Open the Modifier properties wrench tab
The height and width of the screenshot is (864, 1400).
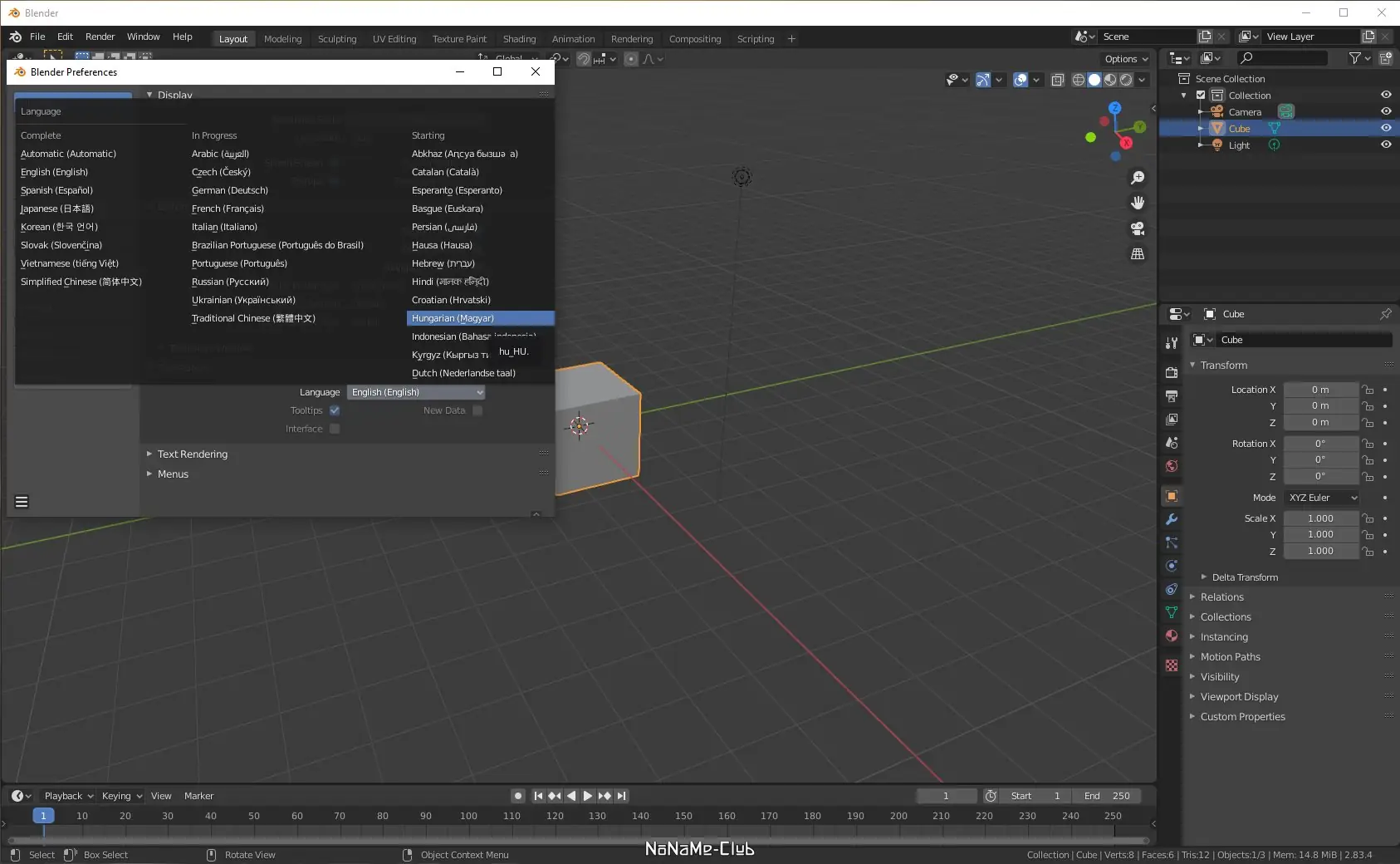[1172, 519]
